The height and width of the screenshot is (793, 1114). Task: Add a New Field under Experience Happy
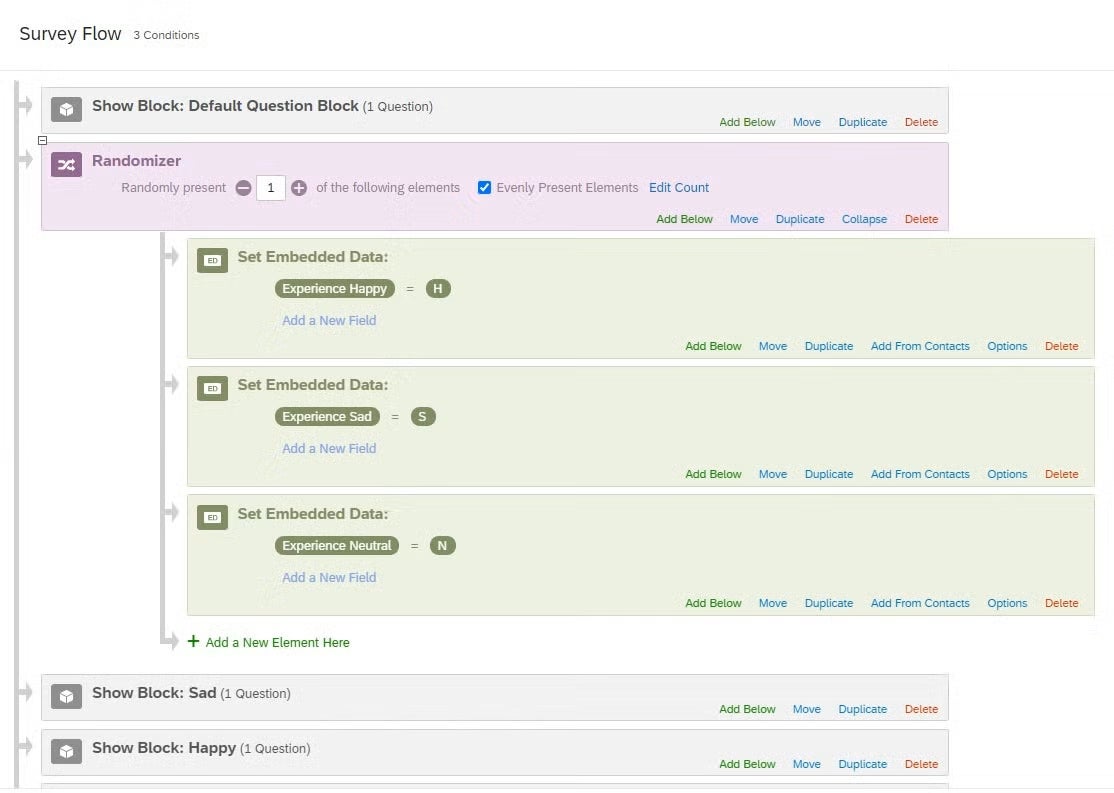(329, 320)
